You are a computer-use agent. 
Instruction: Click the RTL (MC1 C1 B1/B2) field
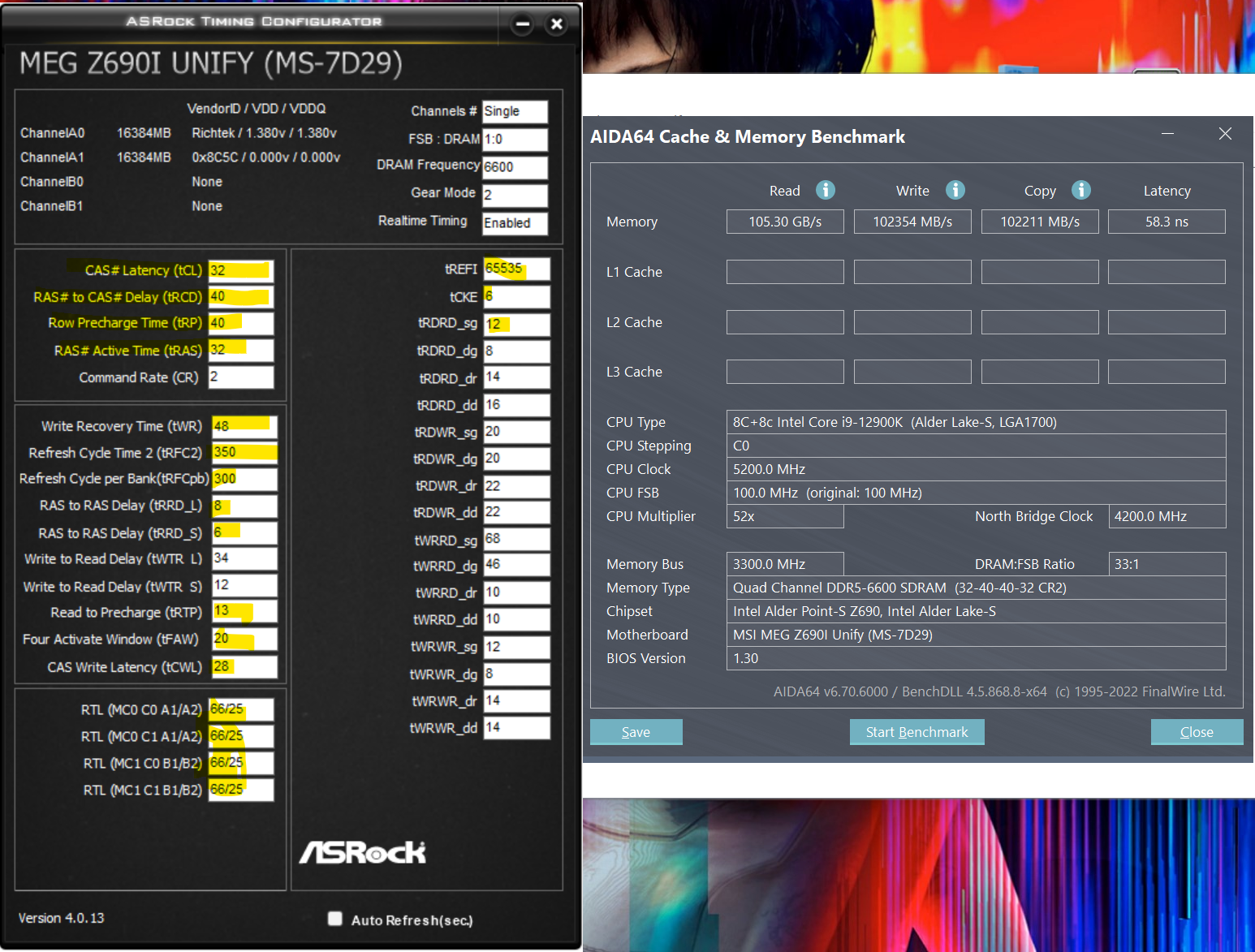click(x=241, y=790)
